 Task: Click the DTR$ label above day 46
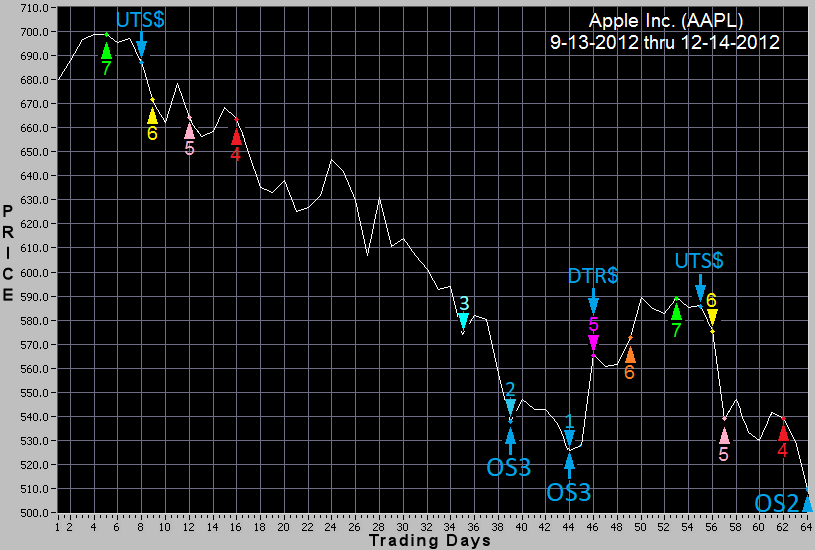[x=593, y=276]
